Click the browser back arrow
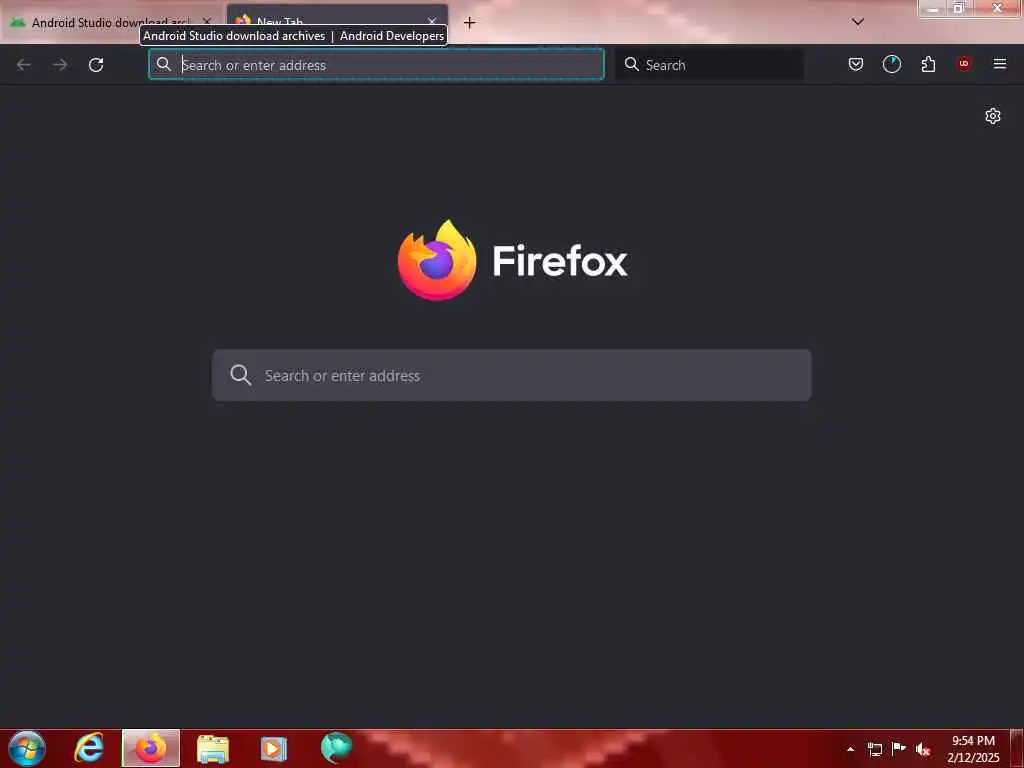Screen dimensions: 1024x768 (x=24, y=65)
